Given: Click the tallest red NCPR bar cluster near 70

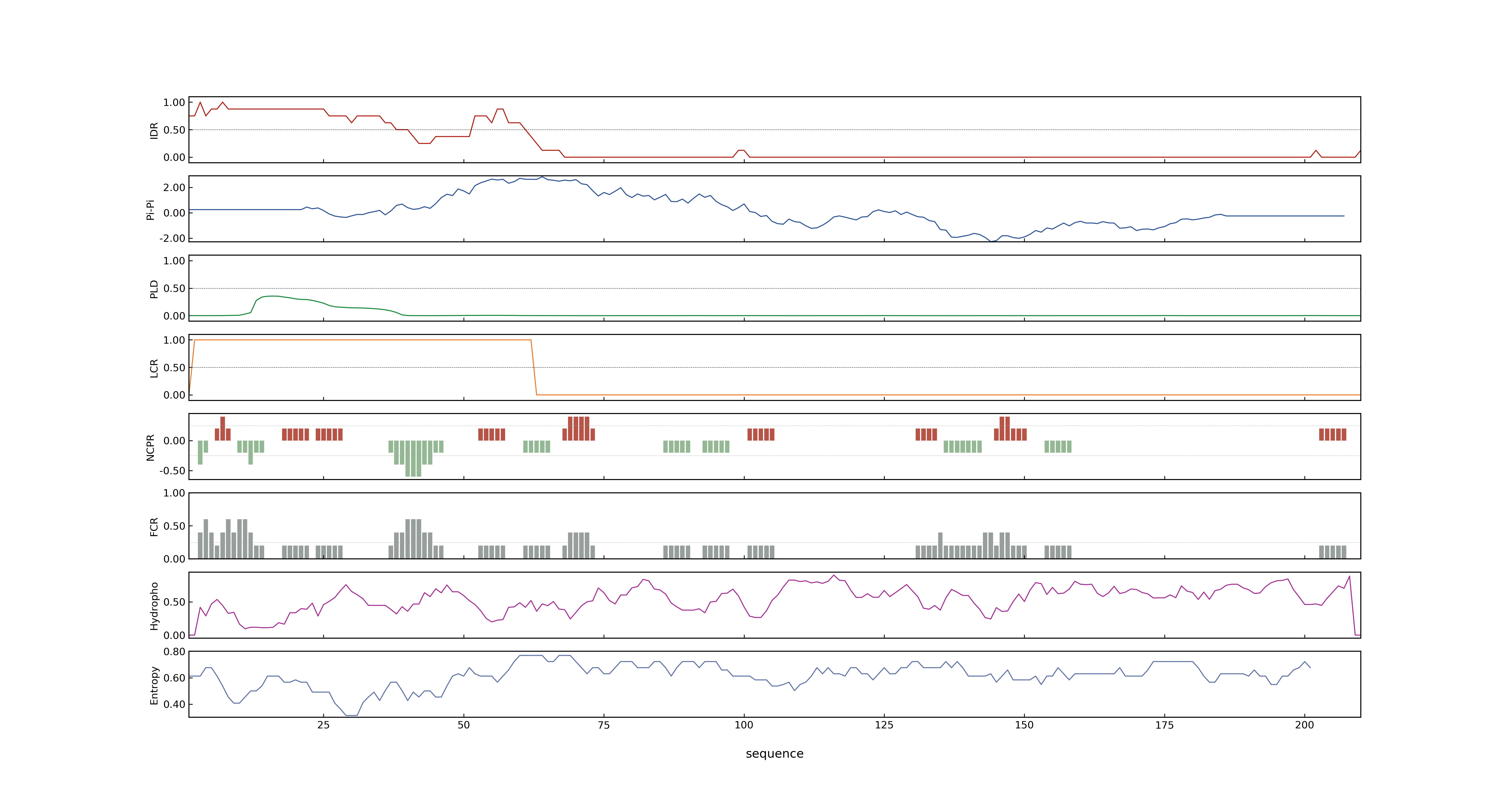Looking at the screenshot, I should [x=579, y=428].
